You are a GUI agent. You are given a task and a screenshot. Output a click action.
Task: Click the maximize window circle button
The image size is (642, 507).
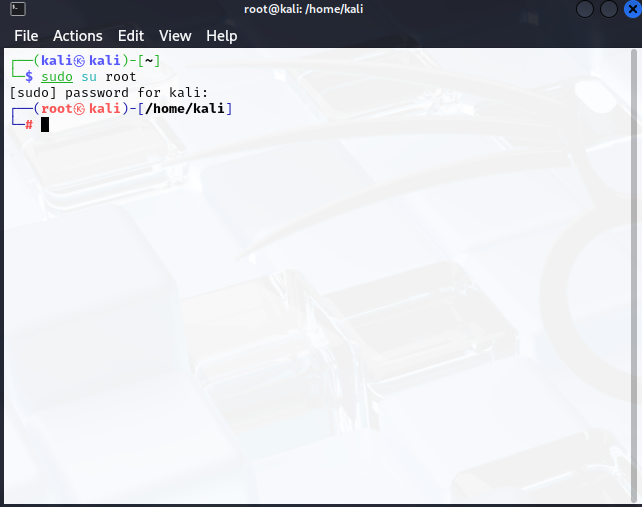click(608, 9)
